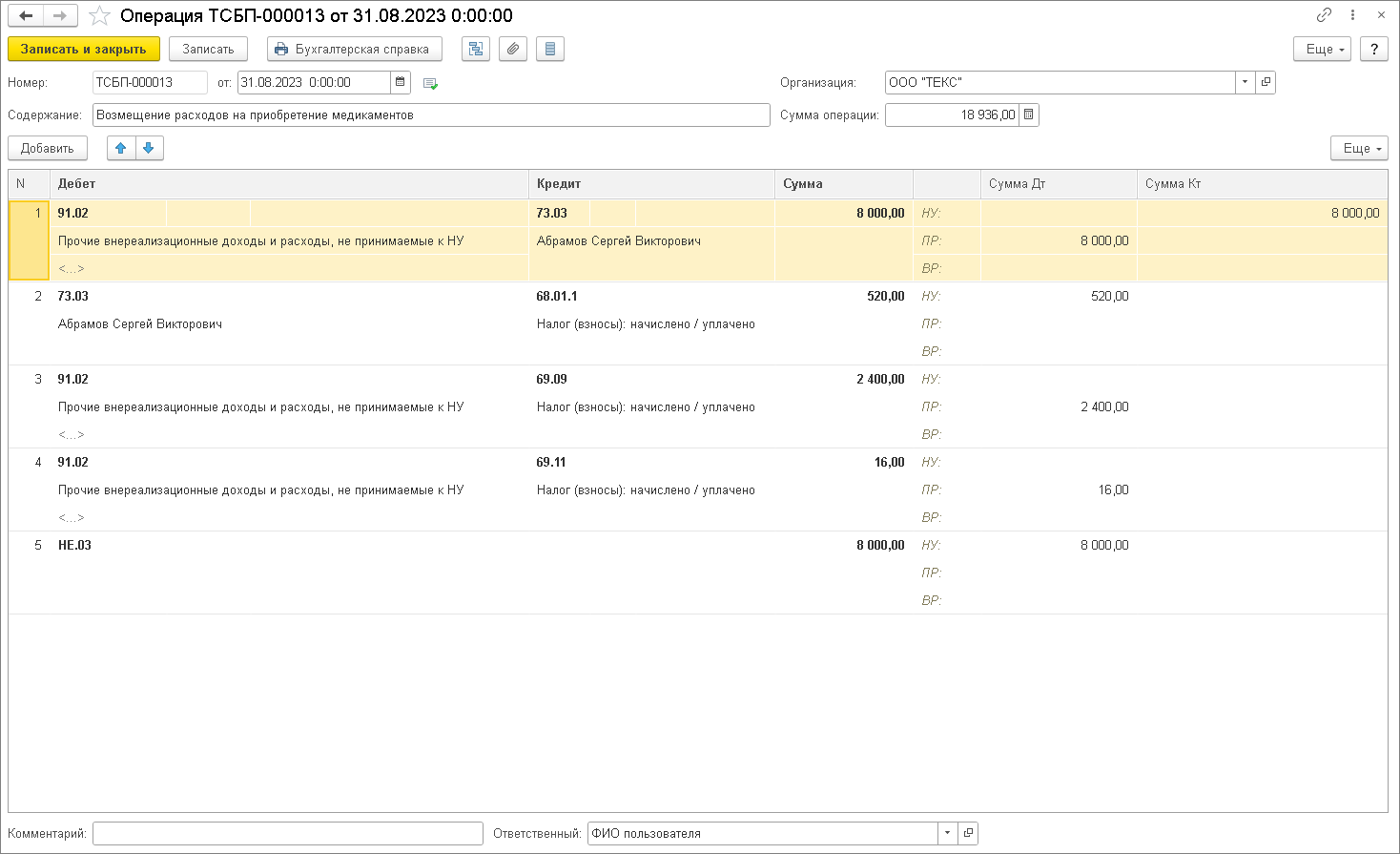Open the document structure (related documents) icon
1400x854 pixels.
(476, 49)
